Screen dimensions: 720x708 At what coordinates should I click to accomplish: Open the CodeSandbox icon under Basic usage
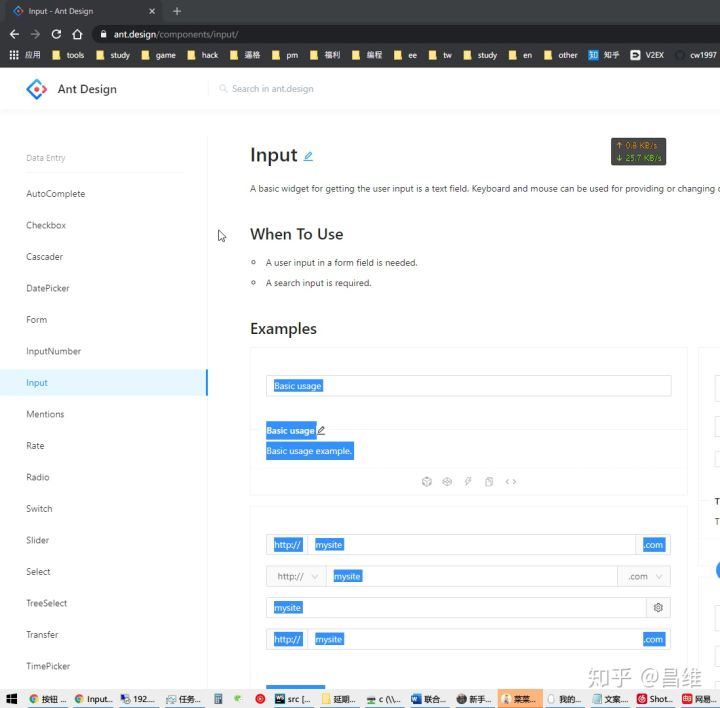pos(427,482)
